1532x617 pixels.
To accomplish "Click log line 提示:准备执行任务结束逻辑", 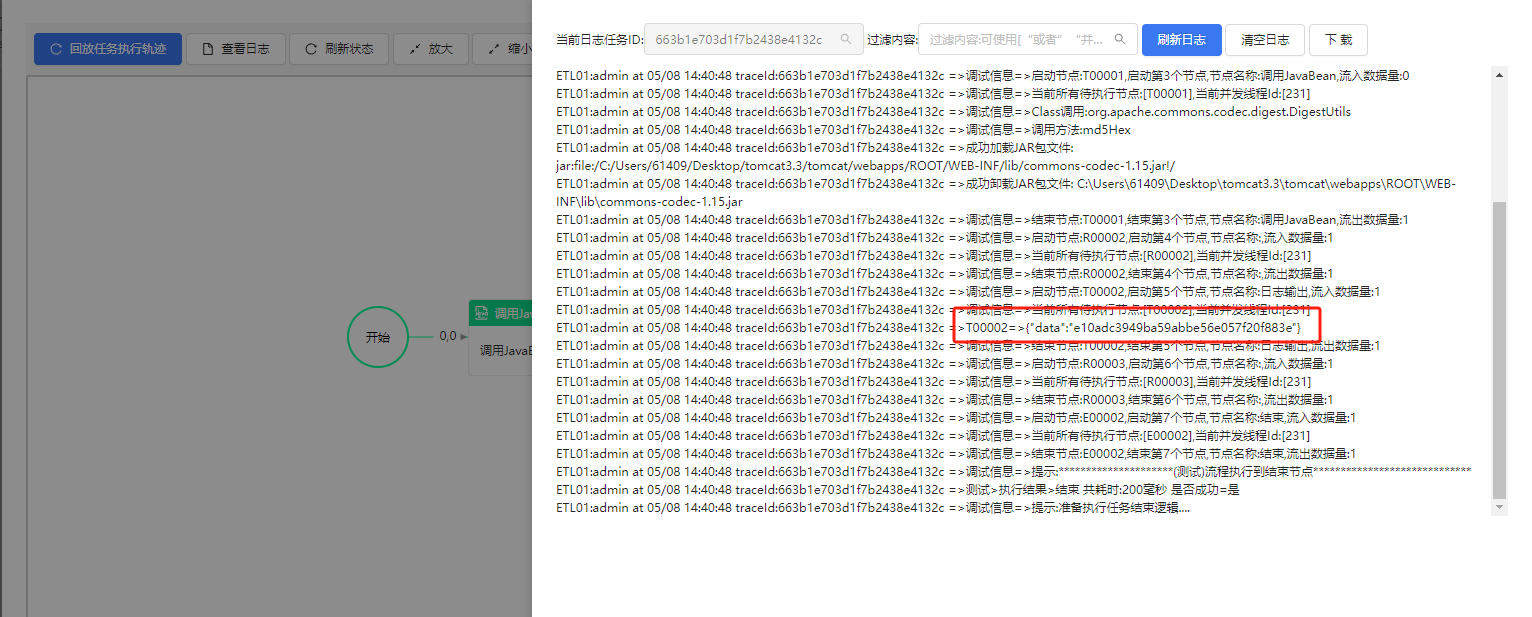I will [x=873, y=507].
